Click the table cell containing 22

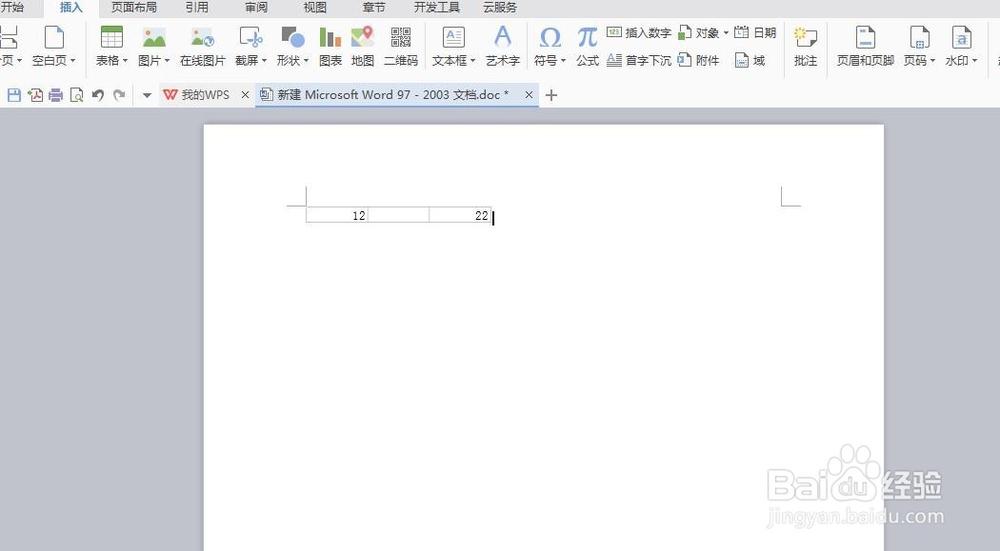[460, 215]
